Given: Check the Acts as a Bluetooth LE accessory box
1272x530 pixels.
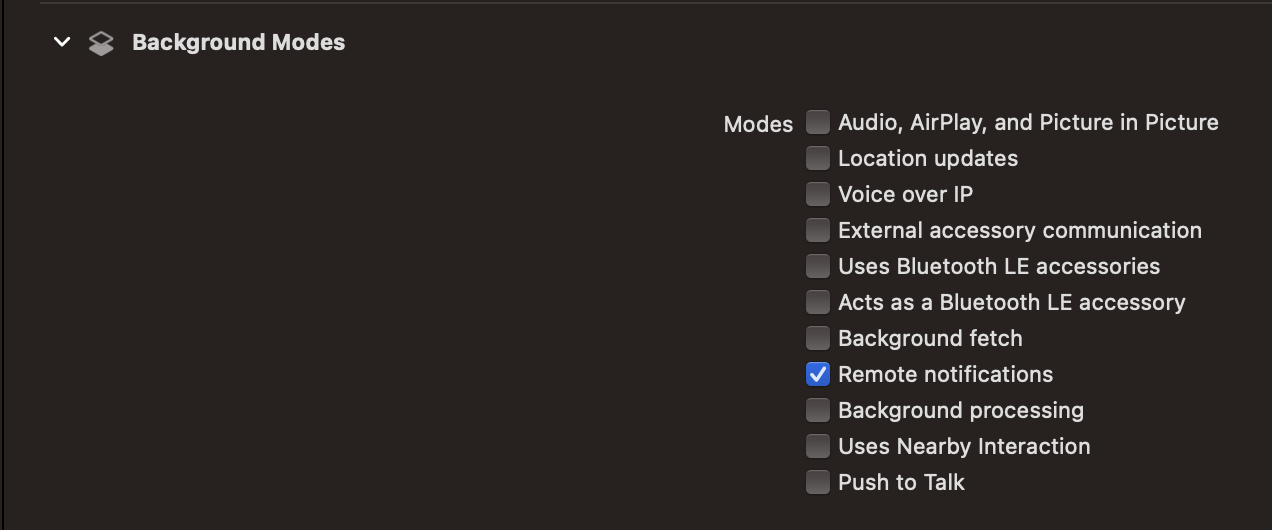Looking at the screenshot, I should pos(818,302).
